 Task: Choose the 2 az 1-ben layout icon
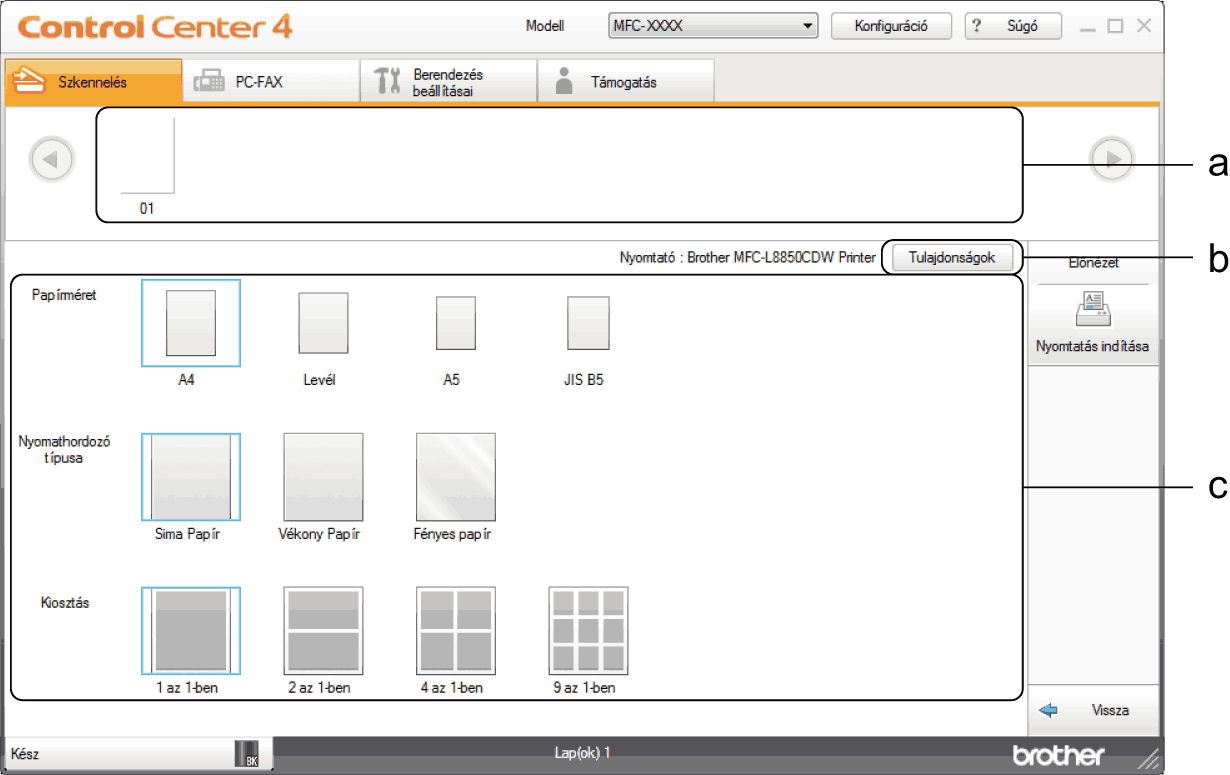[x=323, y=631]
